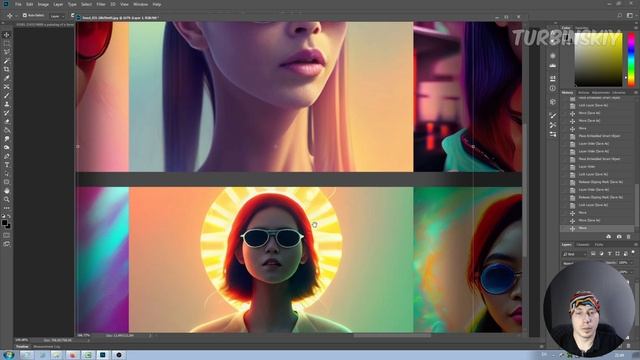The width and height of the screenshot is (640, 360).
Task: Switch to the Channels tab
Action: click(583, 244)
